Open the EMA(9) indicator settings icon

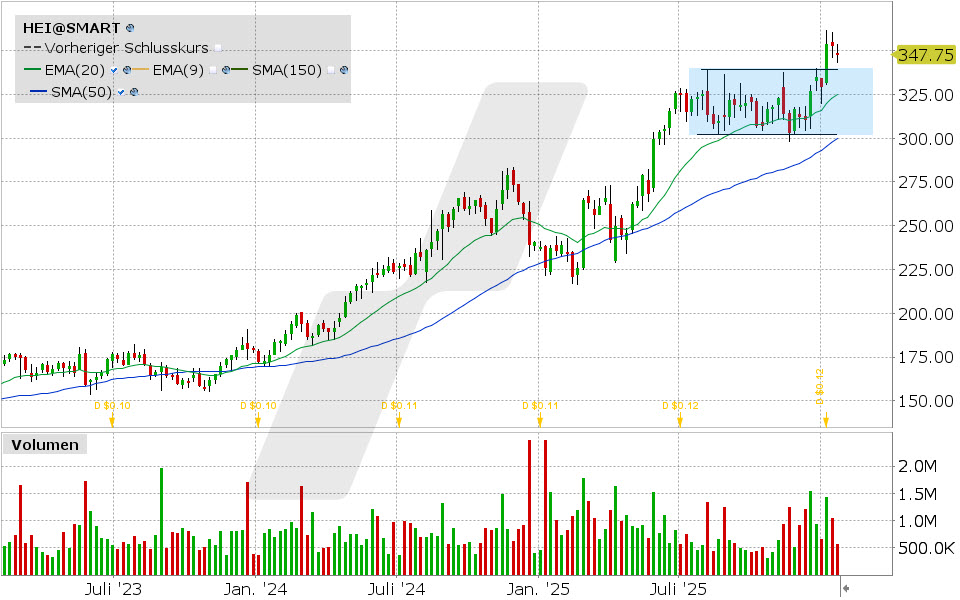(x=227, y=70)
